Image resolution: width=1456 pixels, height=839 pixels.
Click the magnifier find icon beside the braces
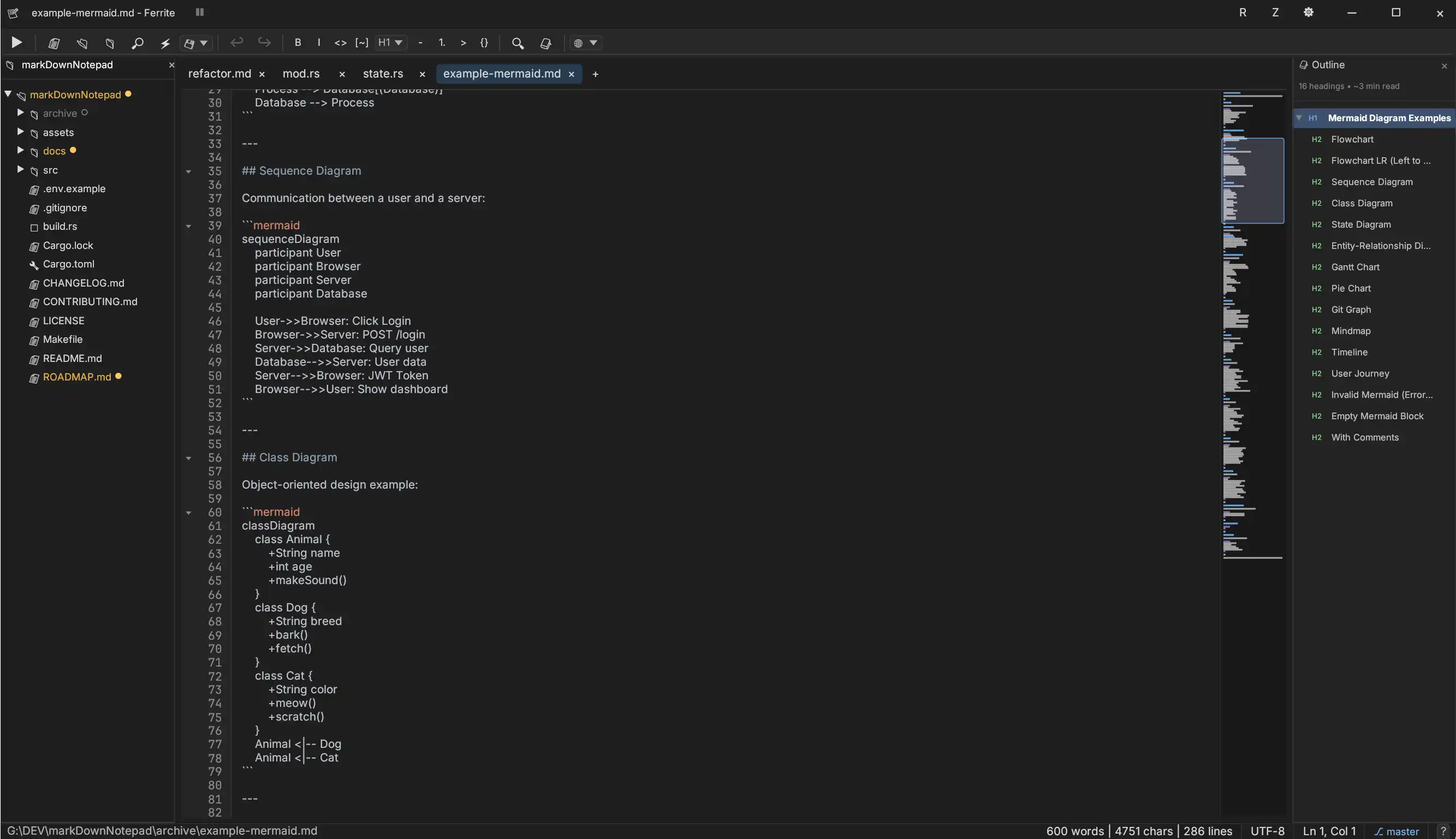point(518,43)
